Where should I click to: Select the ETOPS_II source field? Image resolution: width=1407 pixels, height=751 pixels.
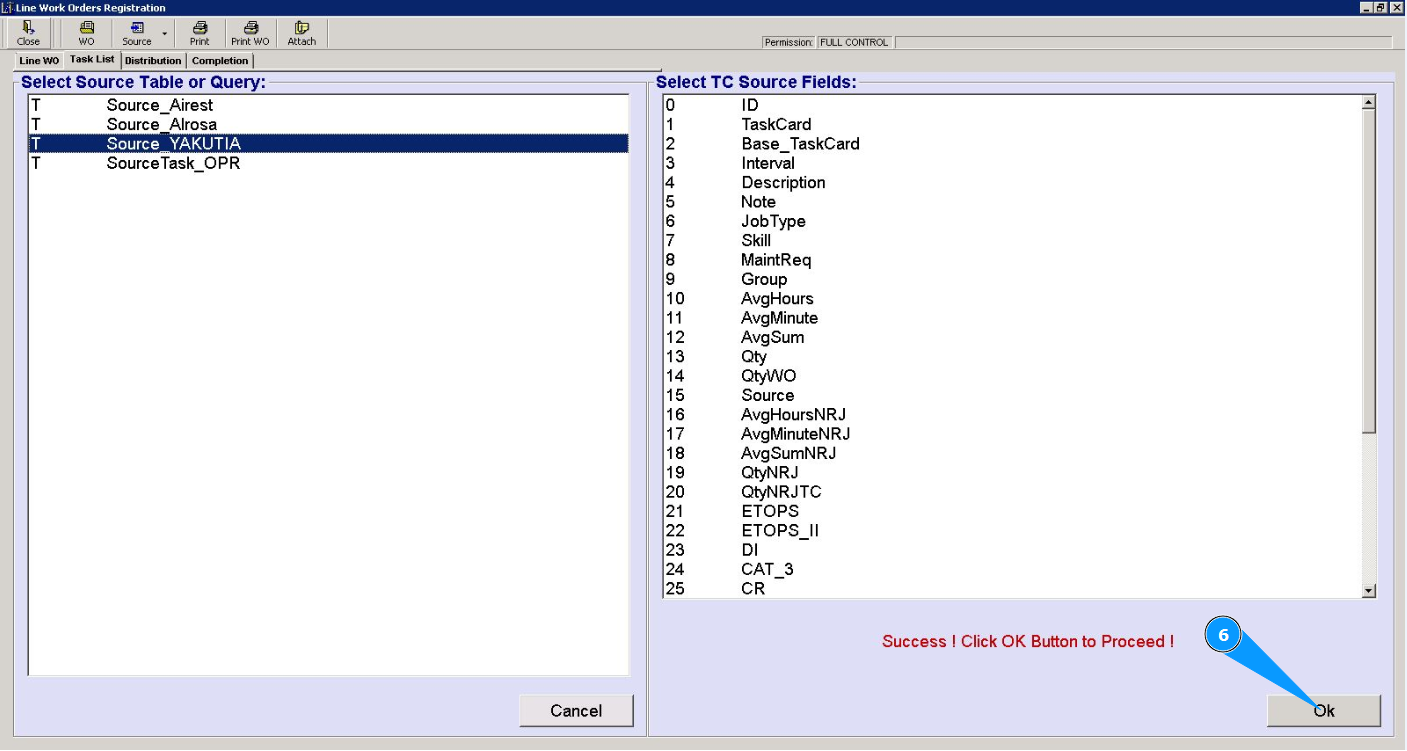(x=1011, y=530)
